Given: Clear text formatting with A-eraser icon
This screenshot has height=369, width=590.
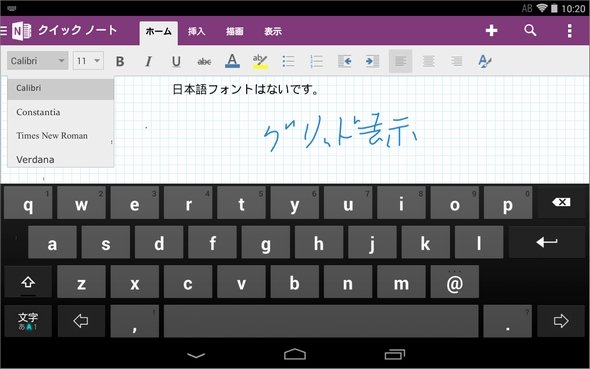Looking at the screenshot, I should tap(484, 61).
